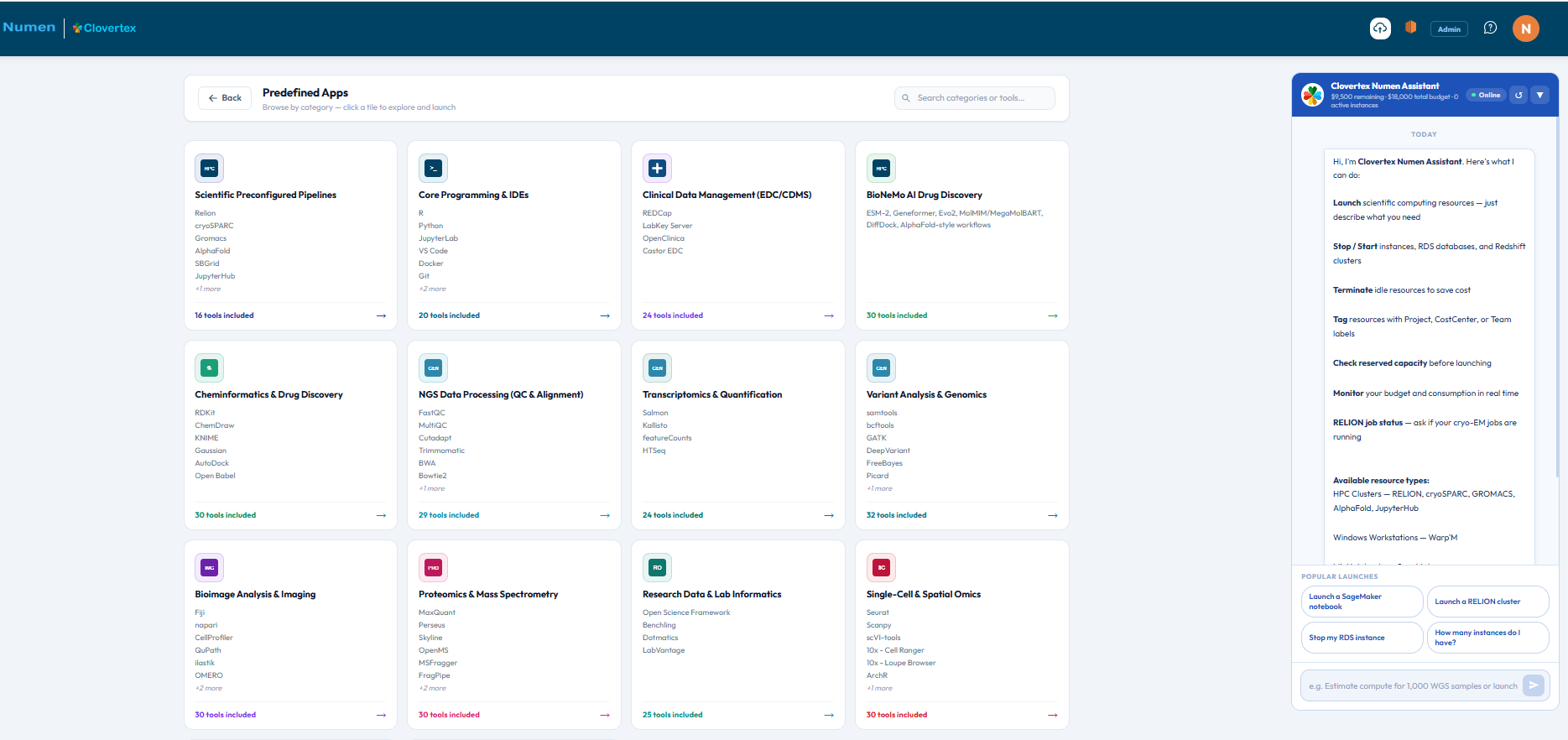This screenshot has height=740, width=1568.
Task: Click JupyterLab in Core Programming list
Action: coord(438,238)
